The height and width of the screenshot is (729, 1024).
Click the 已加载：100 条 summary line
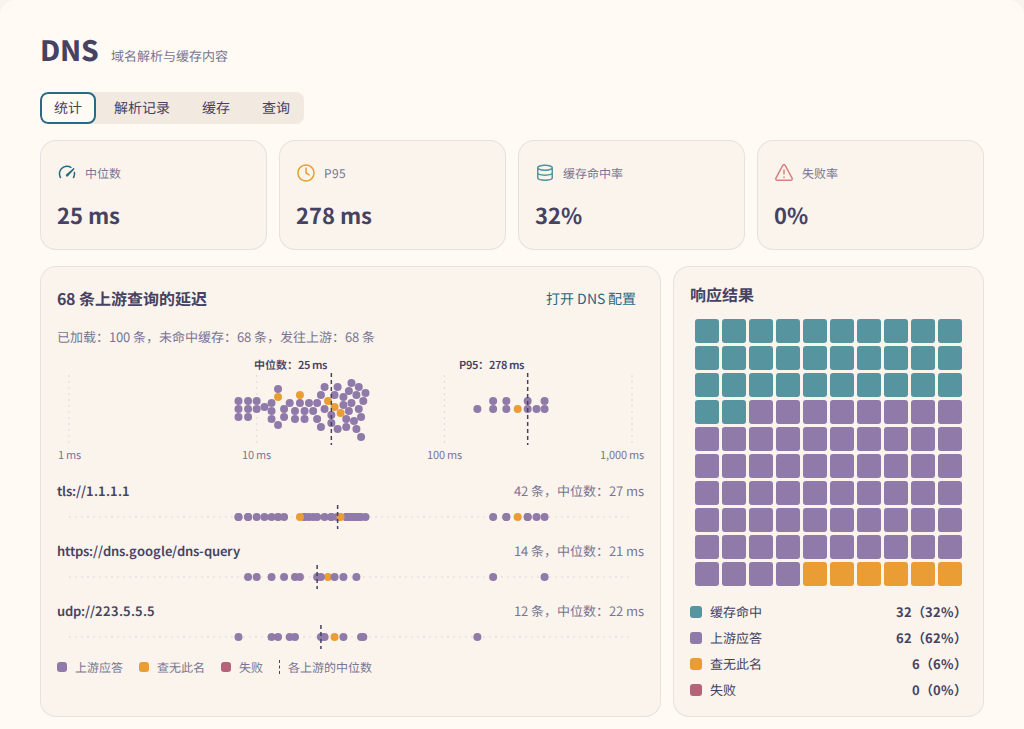pos(216,338)
